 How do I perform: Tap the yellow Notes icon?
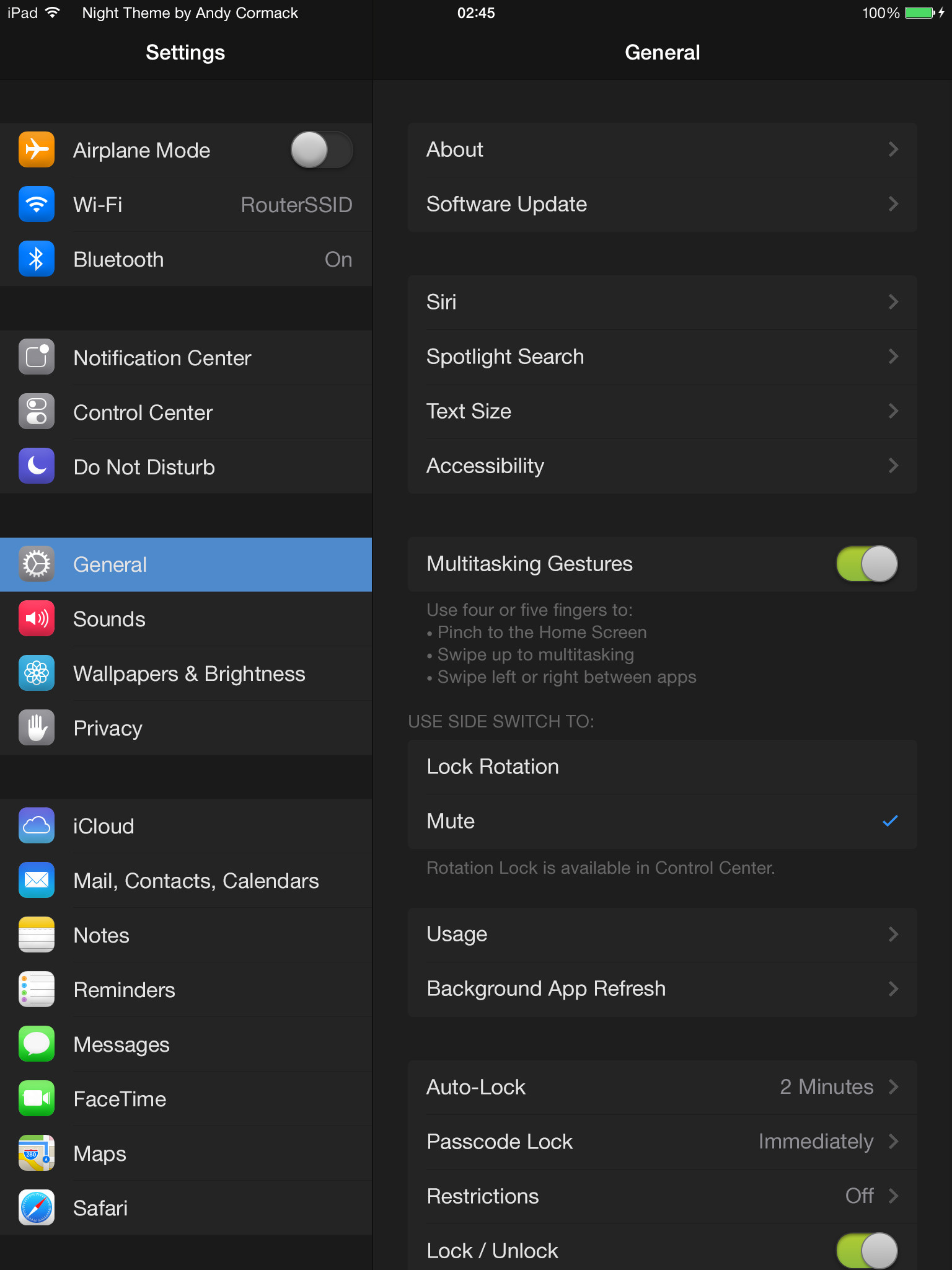coord(37,935)
